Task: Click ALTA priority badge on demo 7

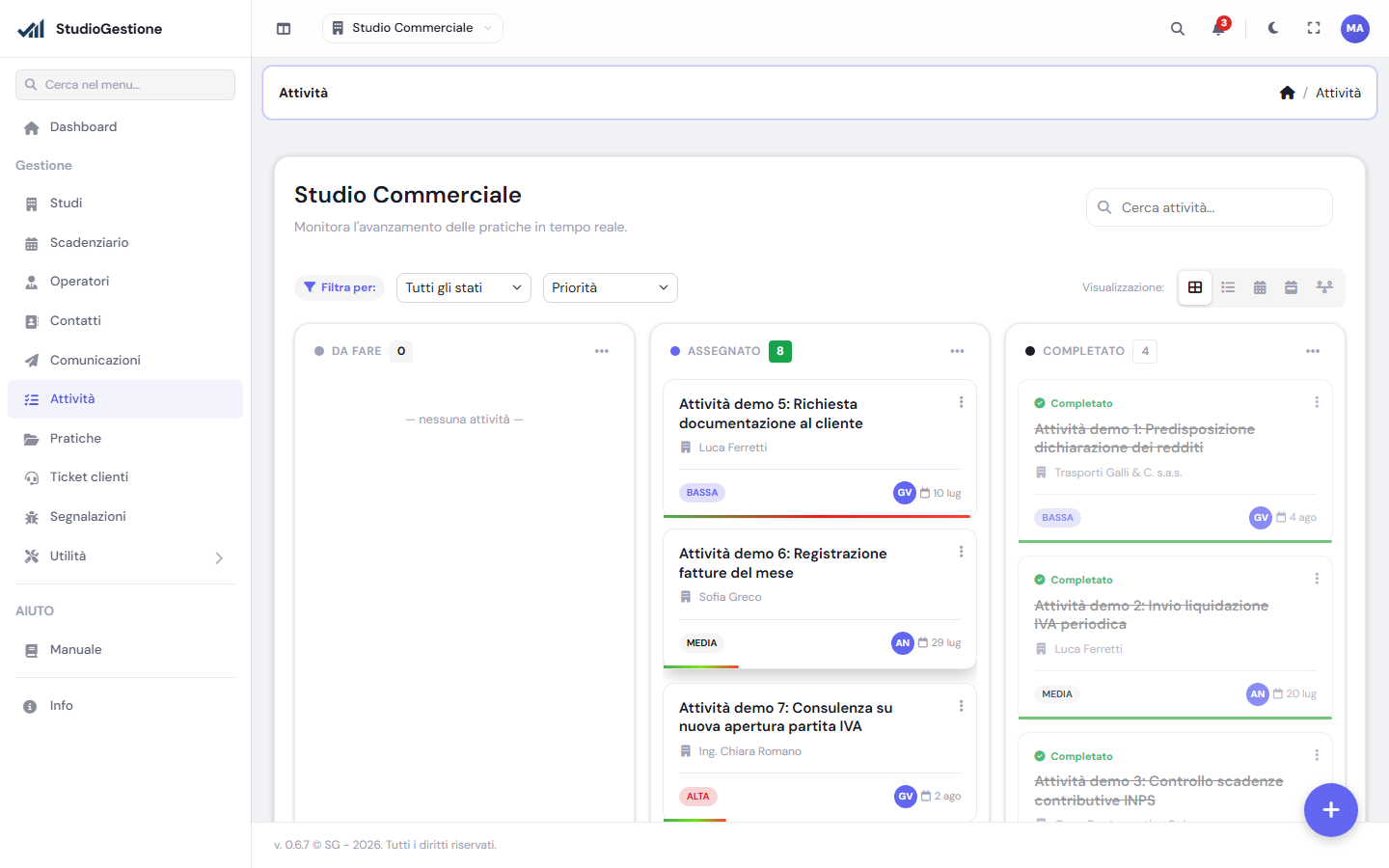Action: click(698, 797)
